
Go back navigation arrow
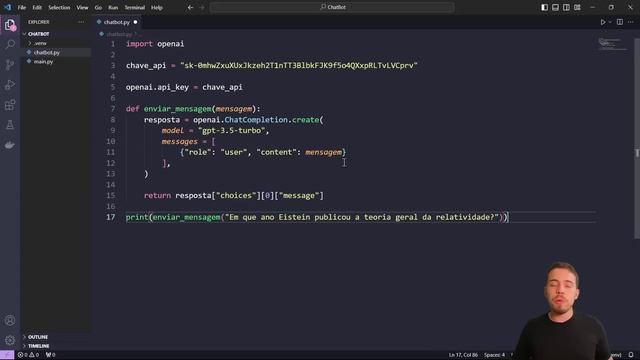pyautogui.click(x=190, y=7)
